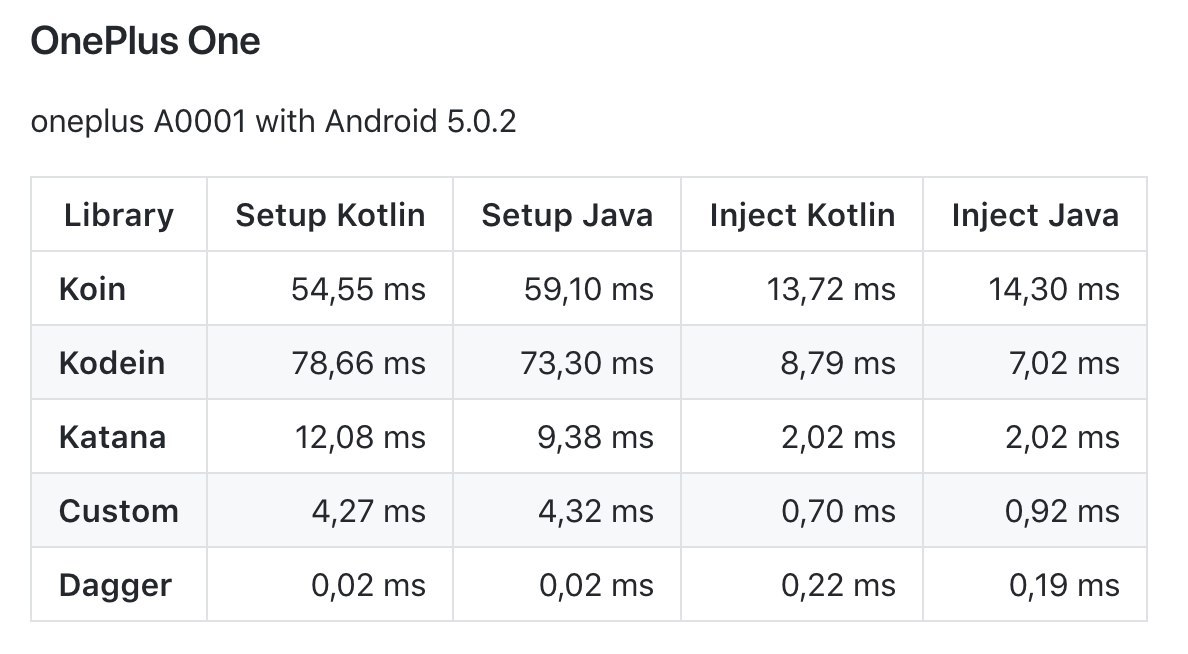Select the Setup Java column header
The width and height of the screenshot is (1188, 654).
click(567, 215)
